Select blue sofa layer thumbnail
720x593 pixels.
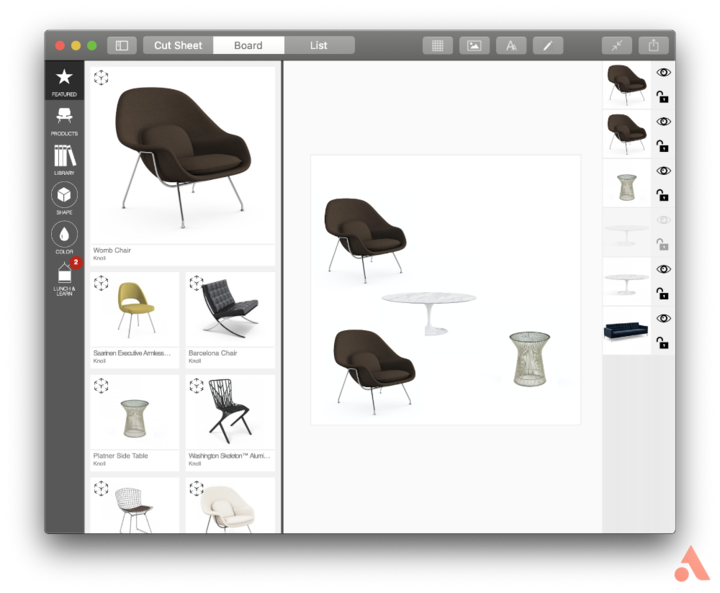pyautogui.click(x=626, y=331)
